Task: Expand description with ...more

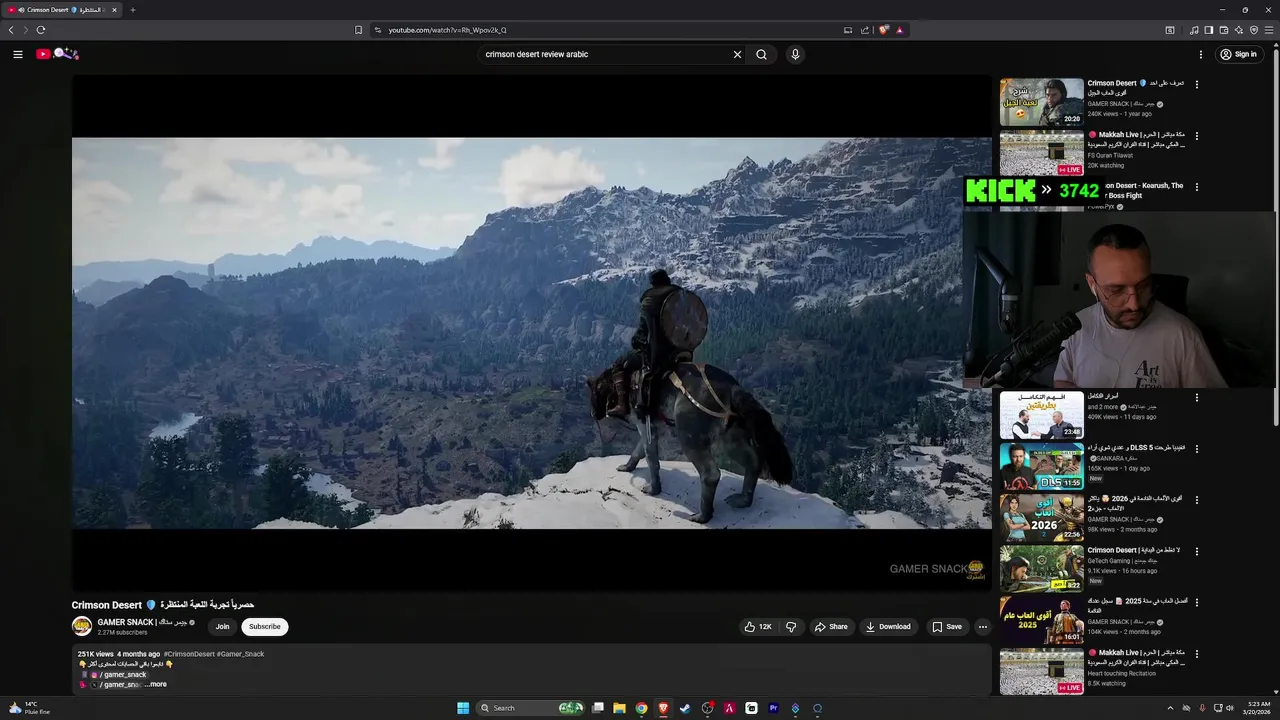Action: click(156, 684)
